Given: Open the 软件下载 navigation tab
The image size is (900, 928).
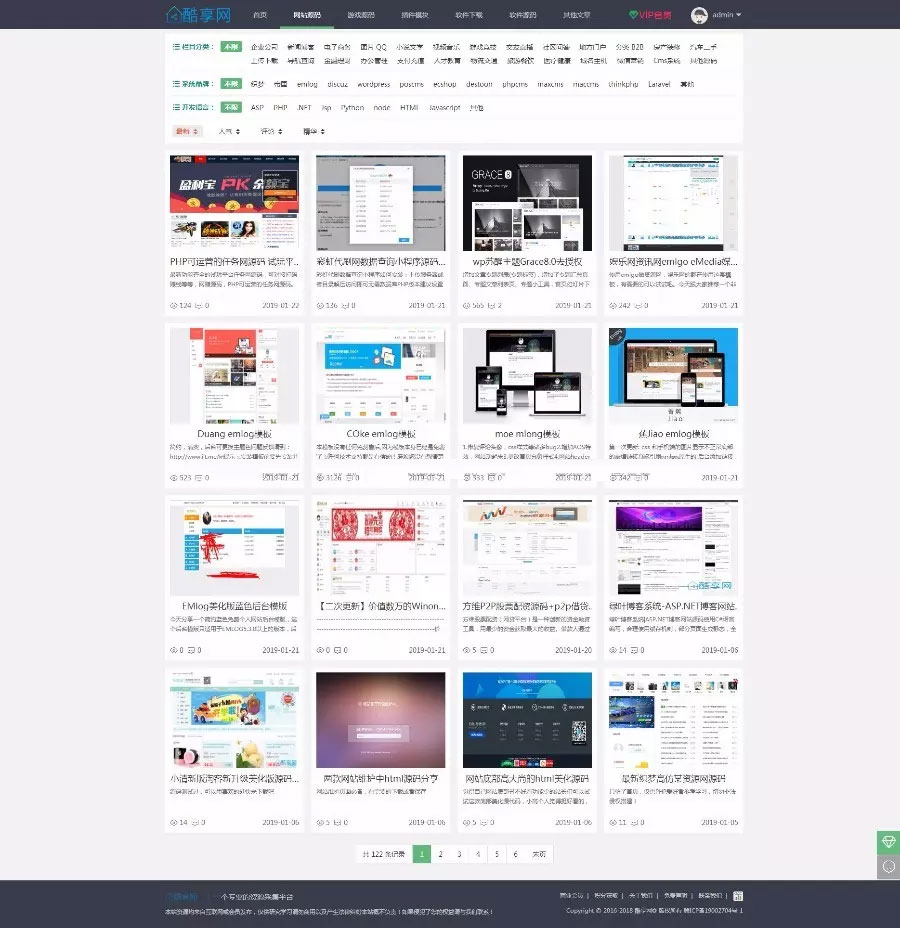Looking at the screenshot, I should [x=468, y=16].
